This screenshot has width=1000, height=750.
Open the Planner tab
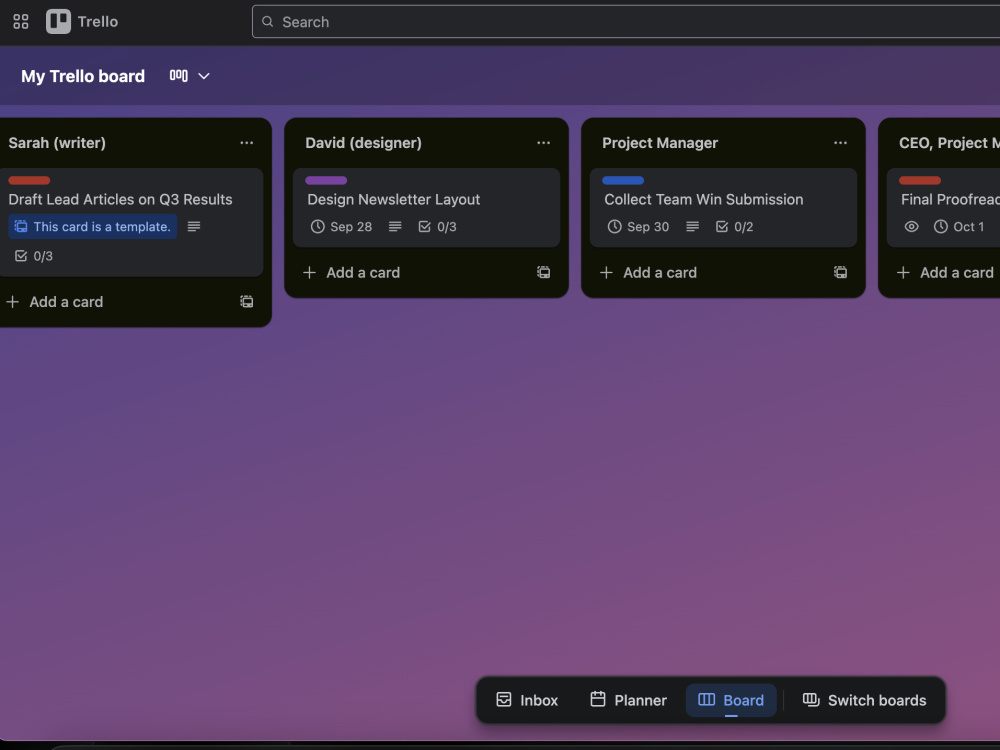628,700
